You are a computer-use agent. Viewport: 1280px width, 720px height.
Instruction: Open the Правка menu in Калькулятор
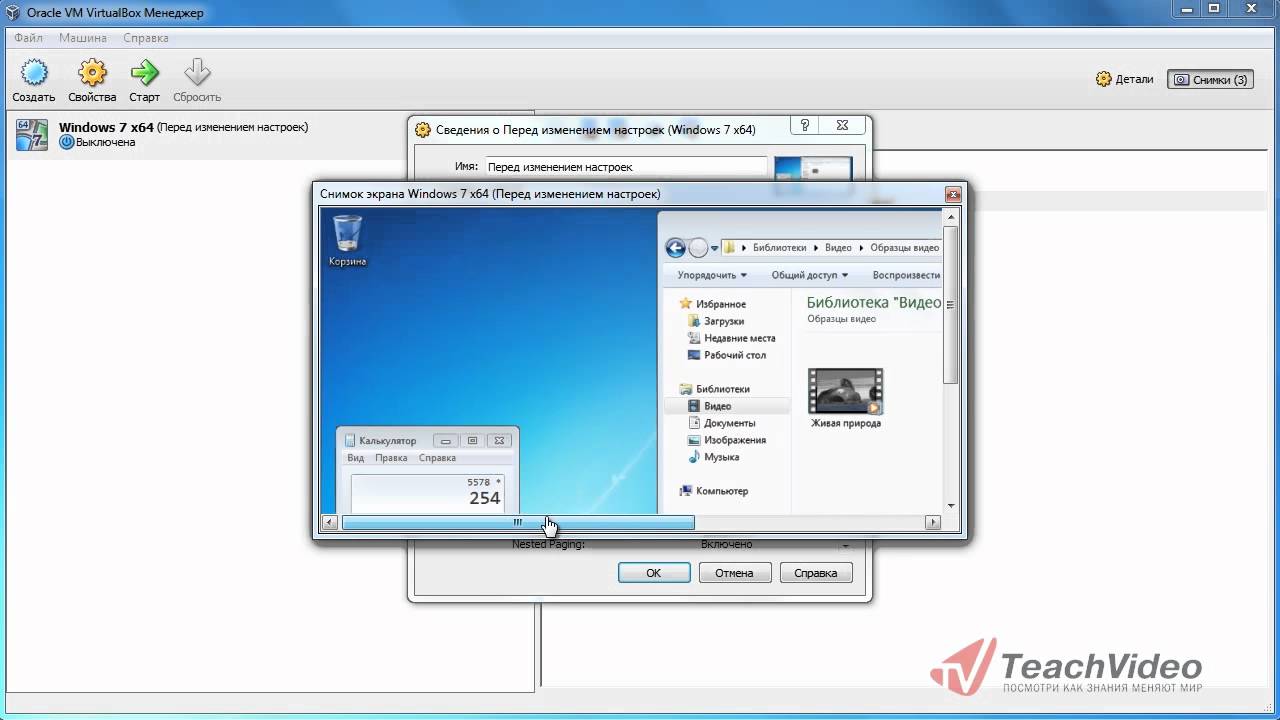coord(391,458)
